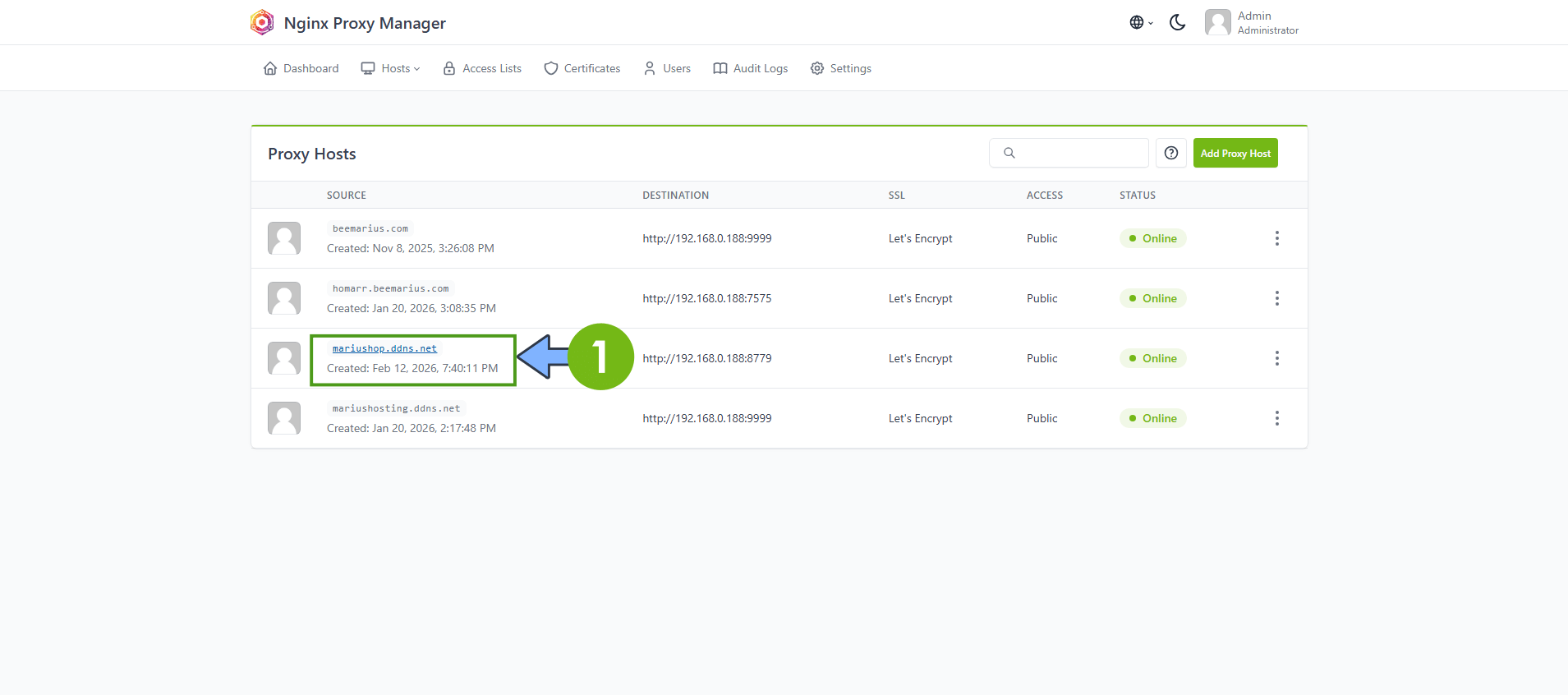Click the STATUS column header
This screenshot has width=1568, height=695.
tap(1138, 196)
